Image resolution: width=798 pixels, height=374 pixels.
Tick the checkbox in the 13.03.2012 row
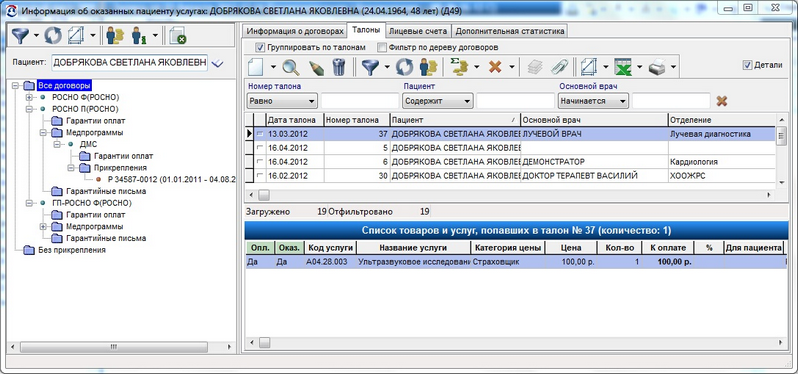point(260,134)
